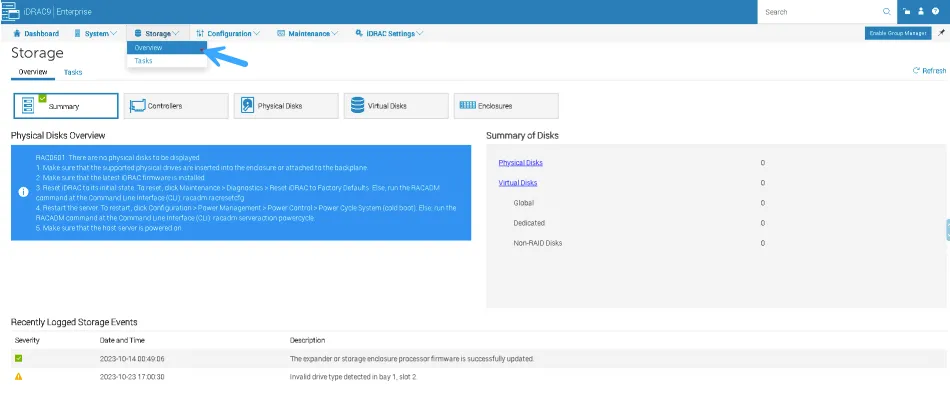Click the search magnifier icon
Screen dimensions: 950x409
[x=886, y=12]
